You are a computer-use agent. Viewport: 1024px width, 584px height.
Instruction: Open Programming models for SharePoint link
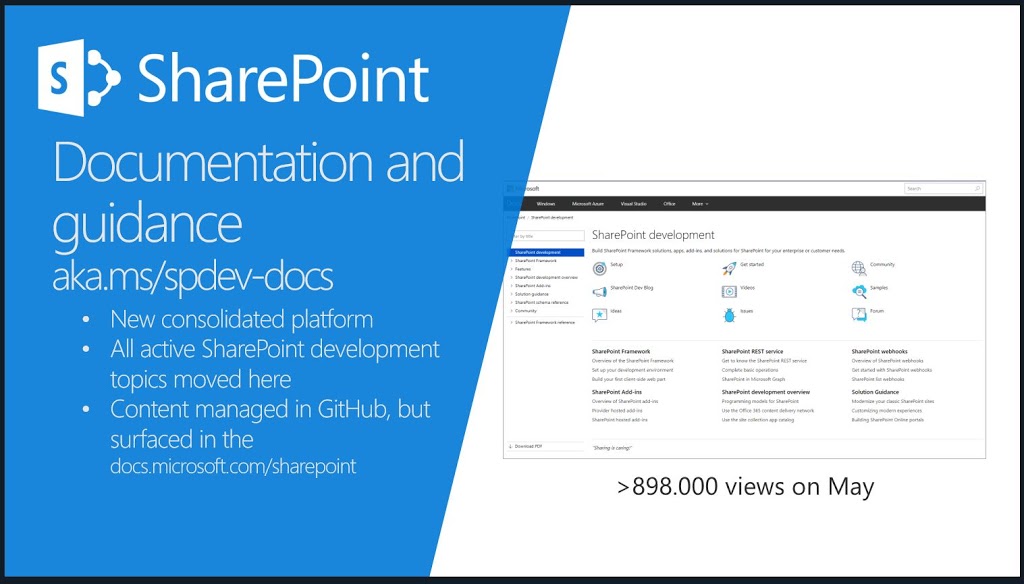[760, 402]
